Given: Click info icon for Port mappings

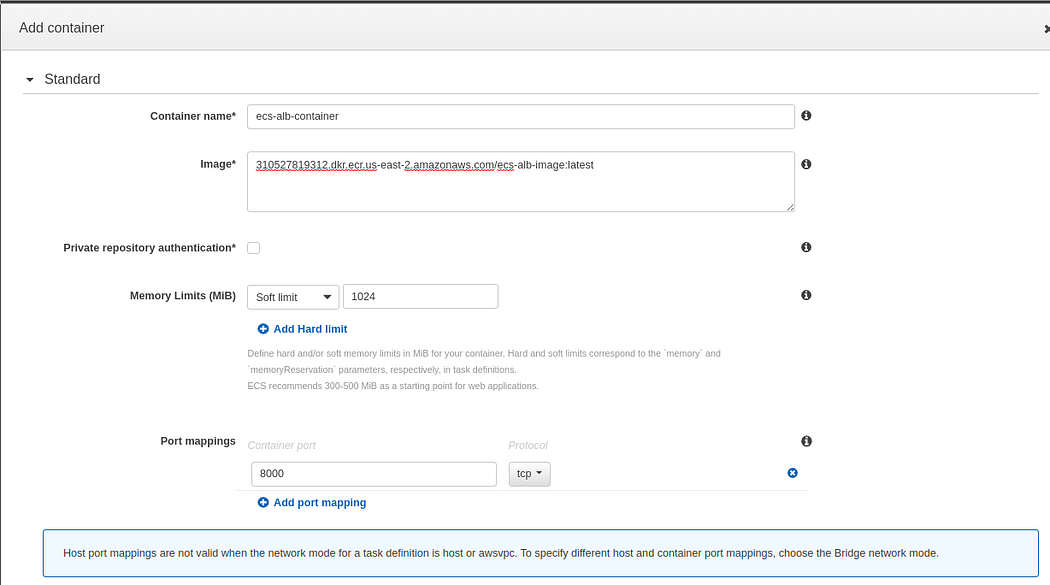Looking at the screenshot, I should [x=806, y=441].
